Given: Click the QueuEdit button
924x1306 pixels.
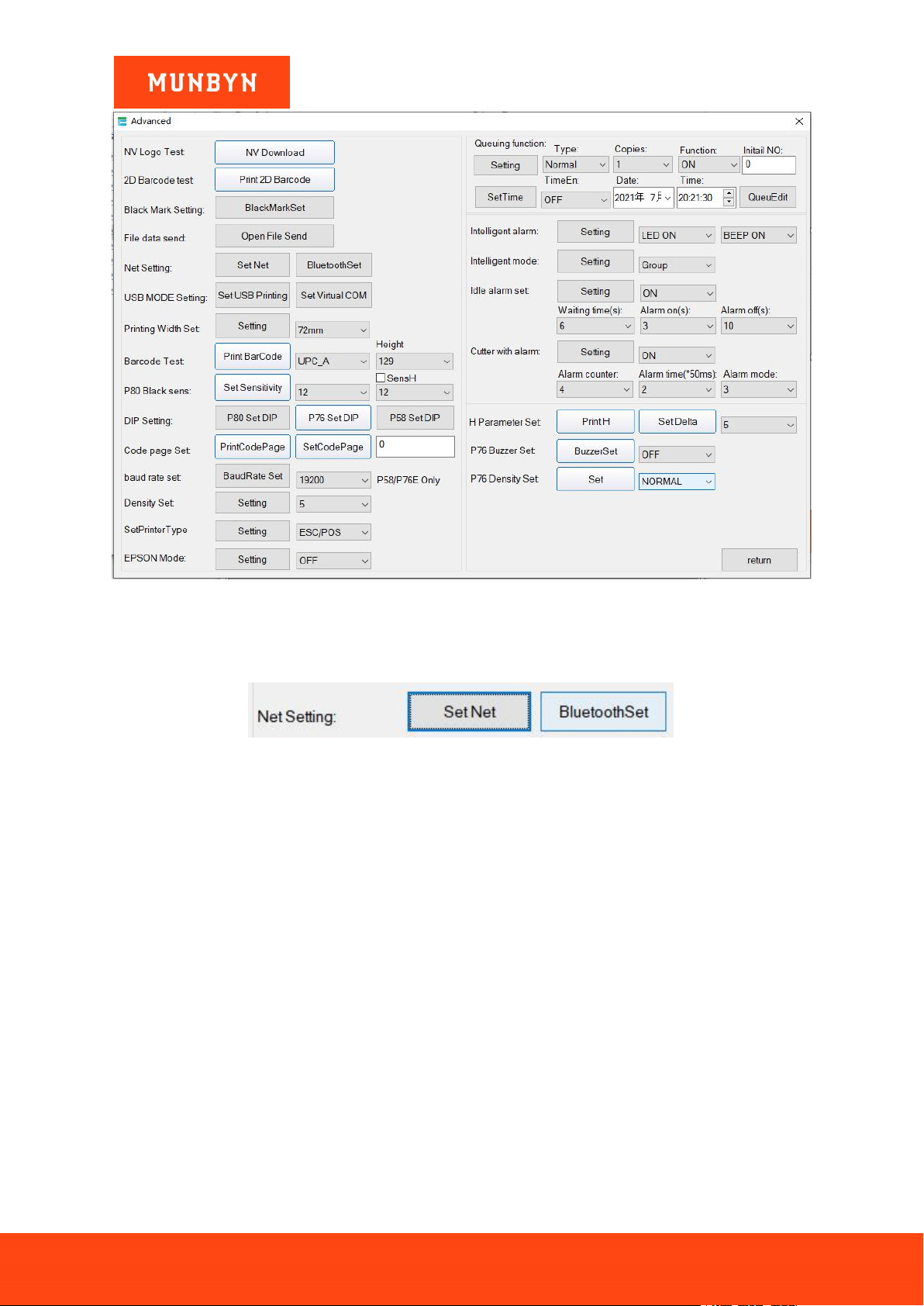Looking at the screenshot, I should pos(767,197).
